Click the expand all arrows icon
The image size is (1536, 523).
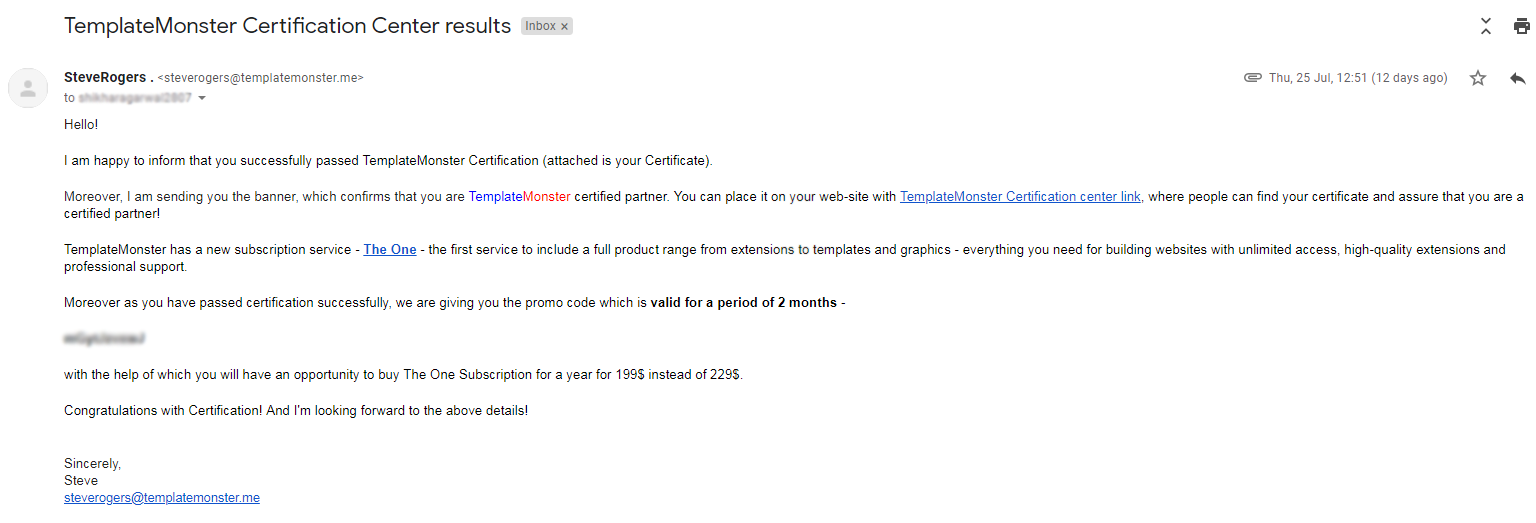[1486, 27]
